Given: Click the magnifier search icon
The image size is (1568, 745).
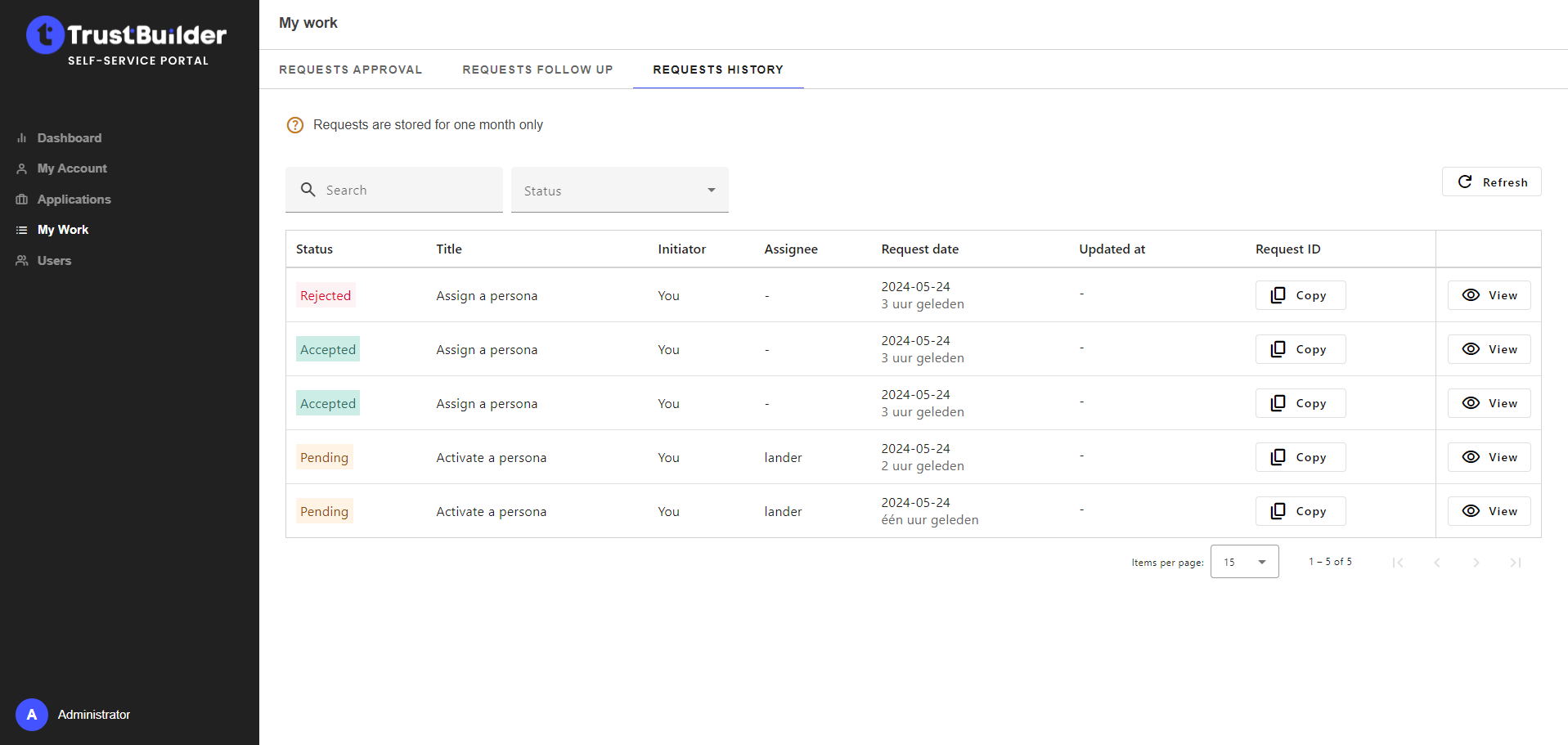Looking at the screenshot, I should [x=308, y=190].
